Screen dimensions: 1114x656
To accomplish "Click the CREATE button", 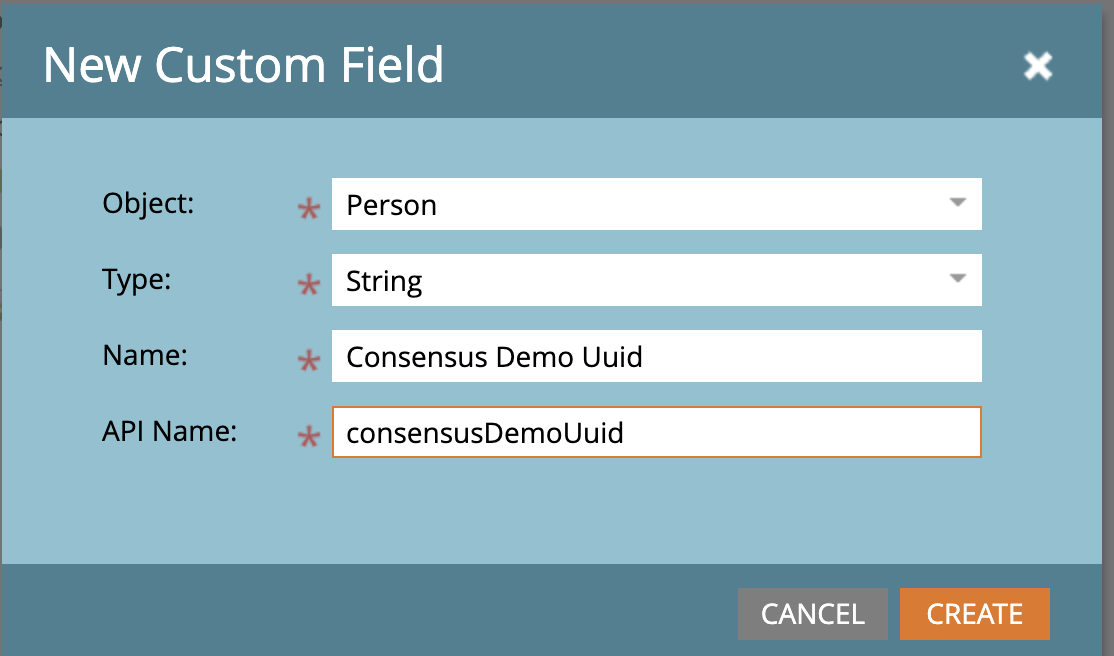I will coord(975,614).
